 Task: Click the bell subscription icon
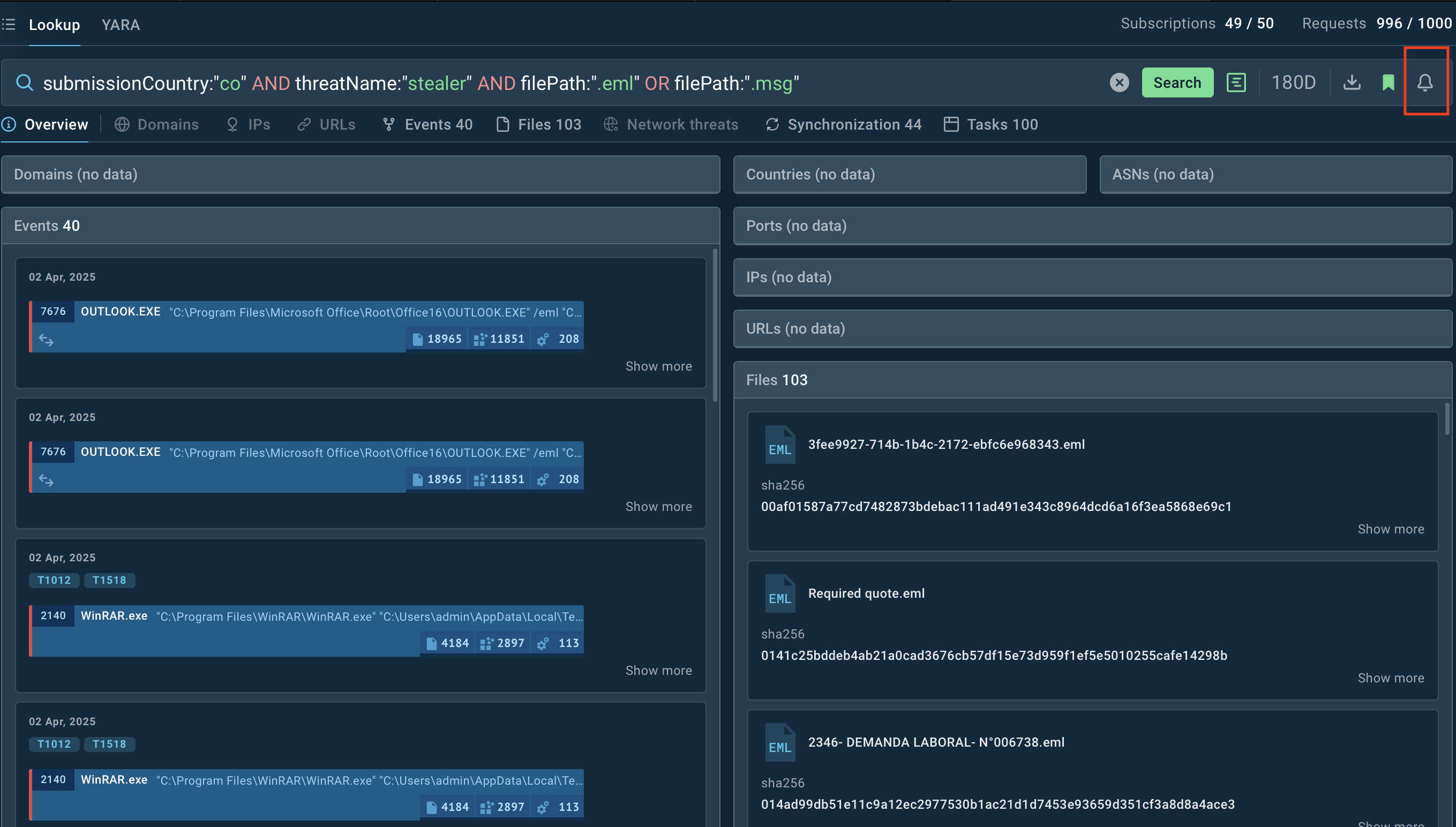pos(1425,83)
